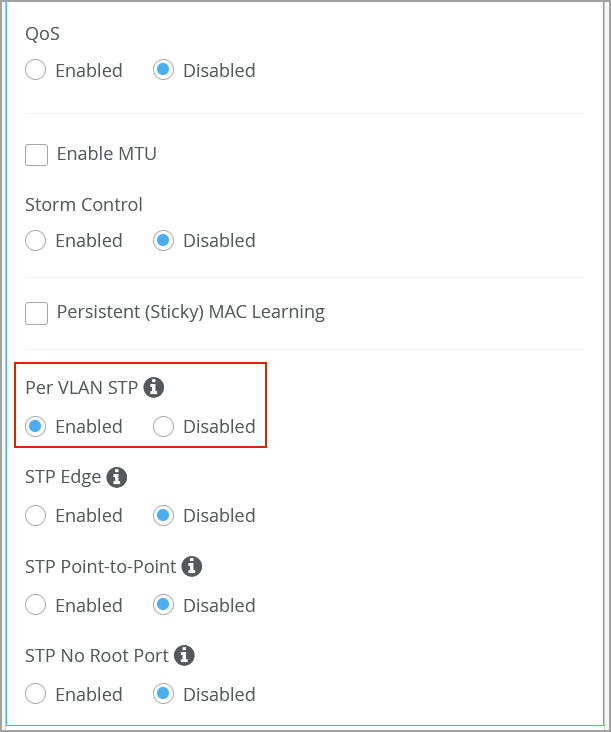Select Disabled for Storm Control
The image size is (611, 732).
click(164, 240)
